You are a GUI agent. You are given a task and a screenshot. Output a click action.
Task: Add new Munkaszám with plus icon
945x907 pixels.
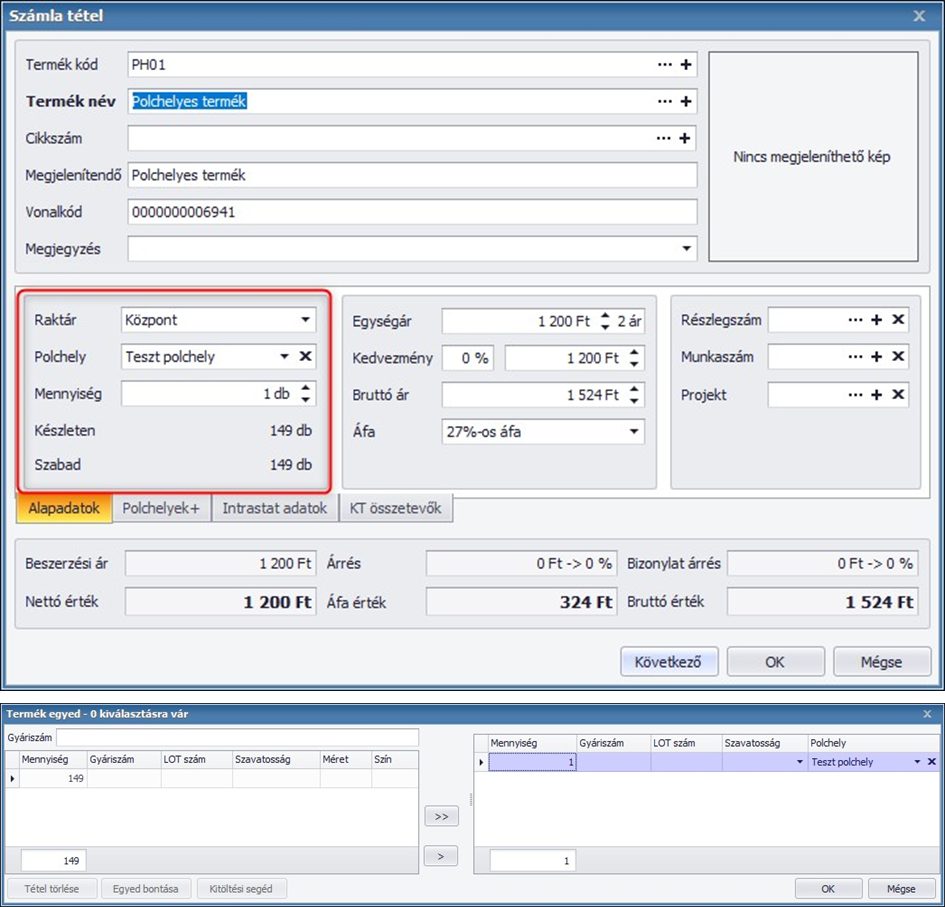tap(876, 357)
